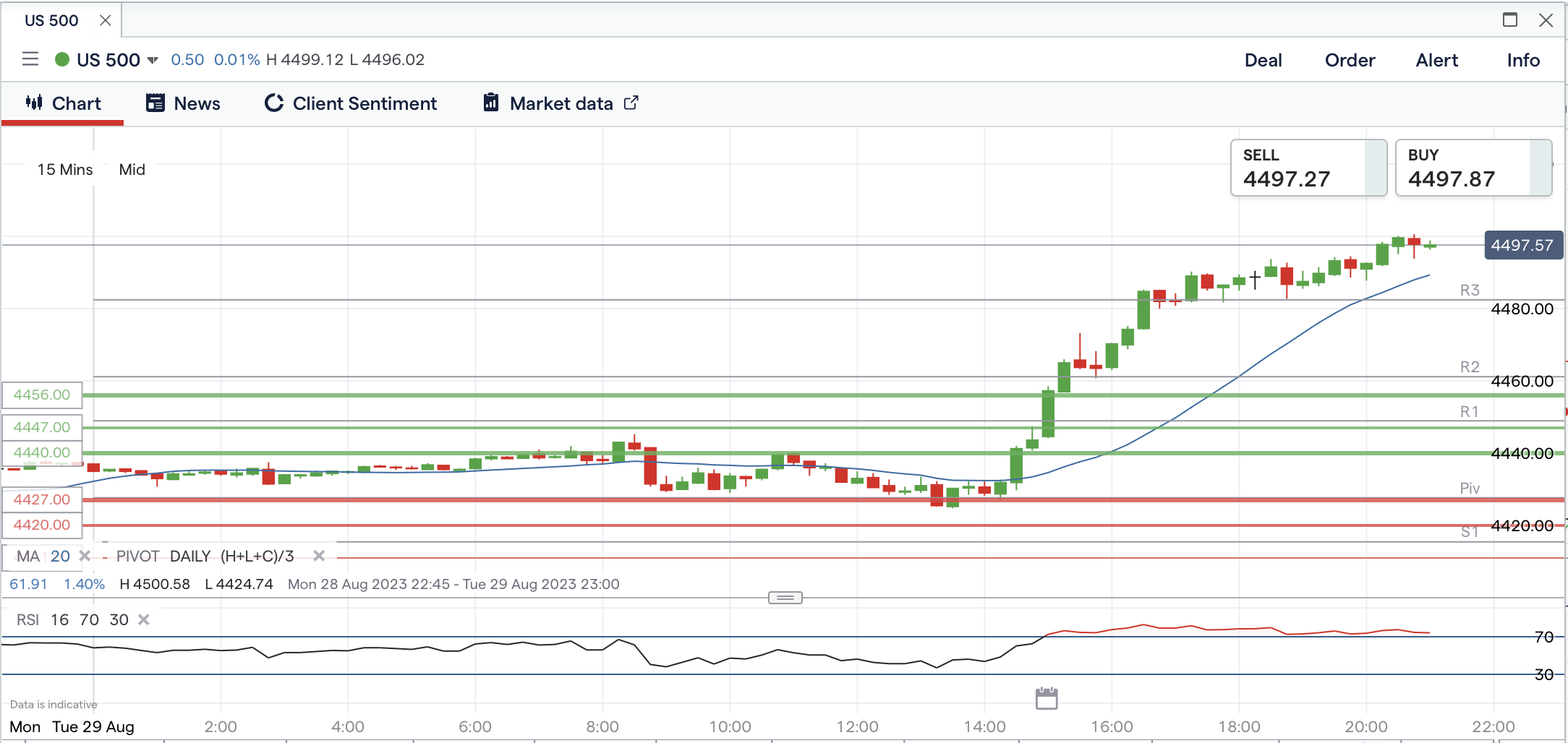The width and height of the screenshot is (1568, 743).
Task: Click the 20:00 time axis label
Action: coord(1366,726)
